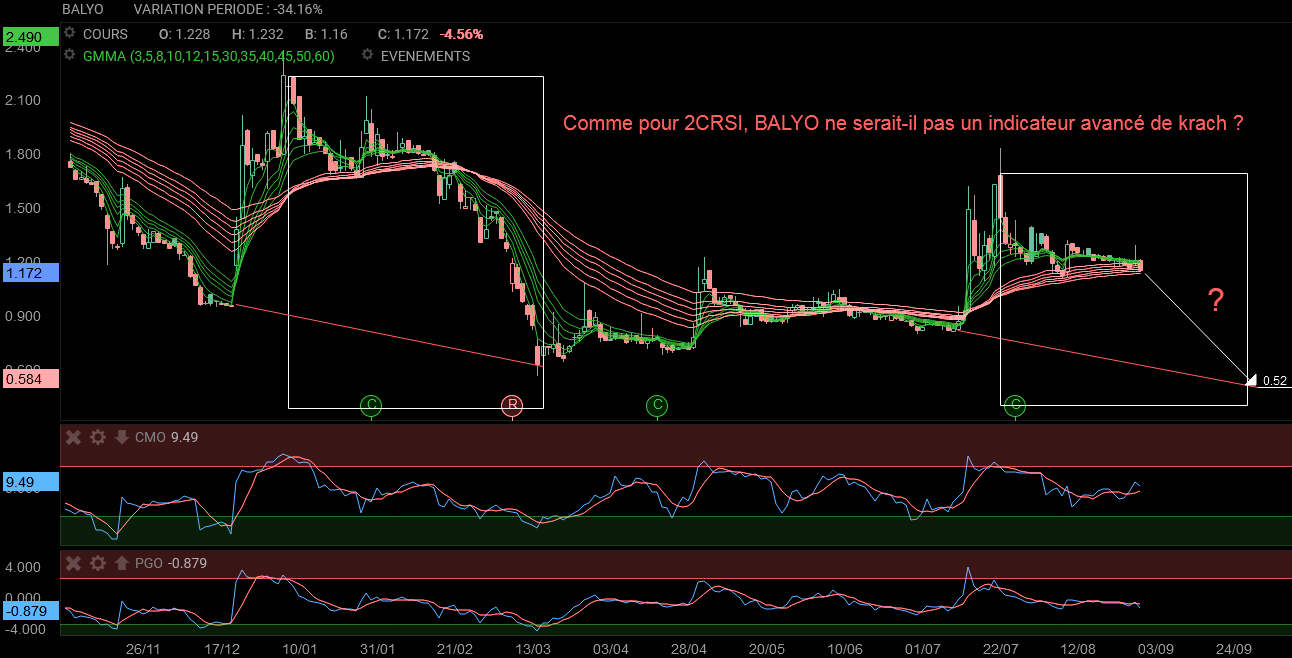Click the BALYO ticker name
The width and height of the screenshot is (1292, 658).
[84, 9]
